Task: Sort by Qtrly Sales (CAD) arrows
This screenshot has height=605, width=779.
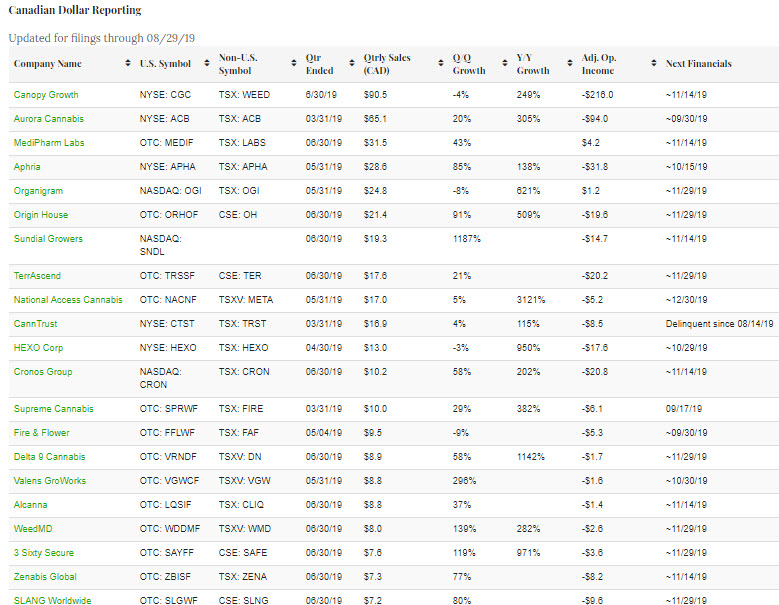Action: [441, 64]
